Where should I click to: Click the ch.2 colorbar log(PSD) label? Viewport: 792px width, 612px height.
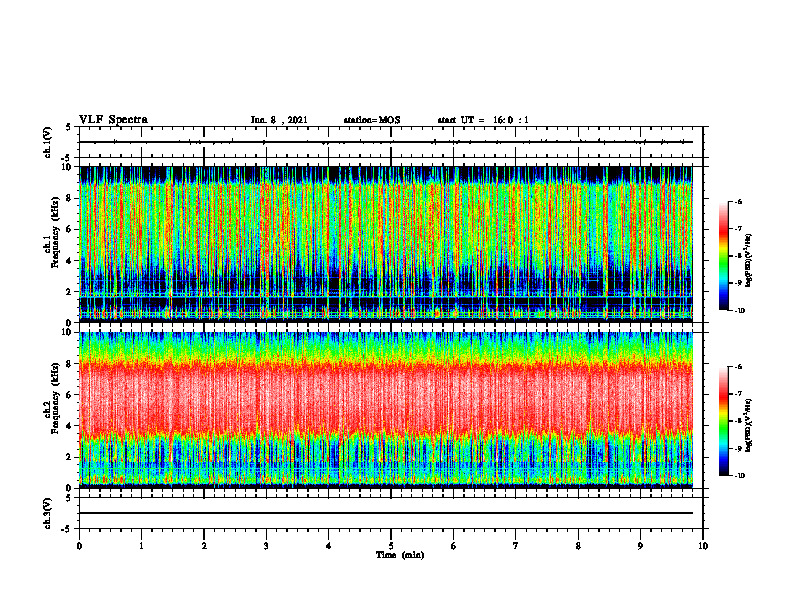coord(749,425)
